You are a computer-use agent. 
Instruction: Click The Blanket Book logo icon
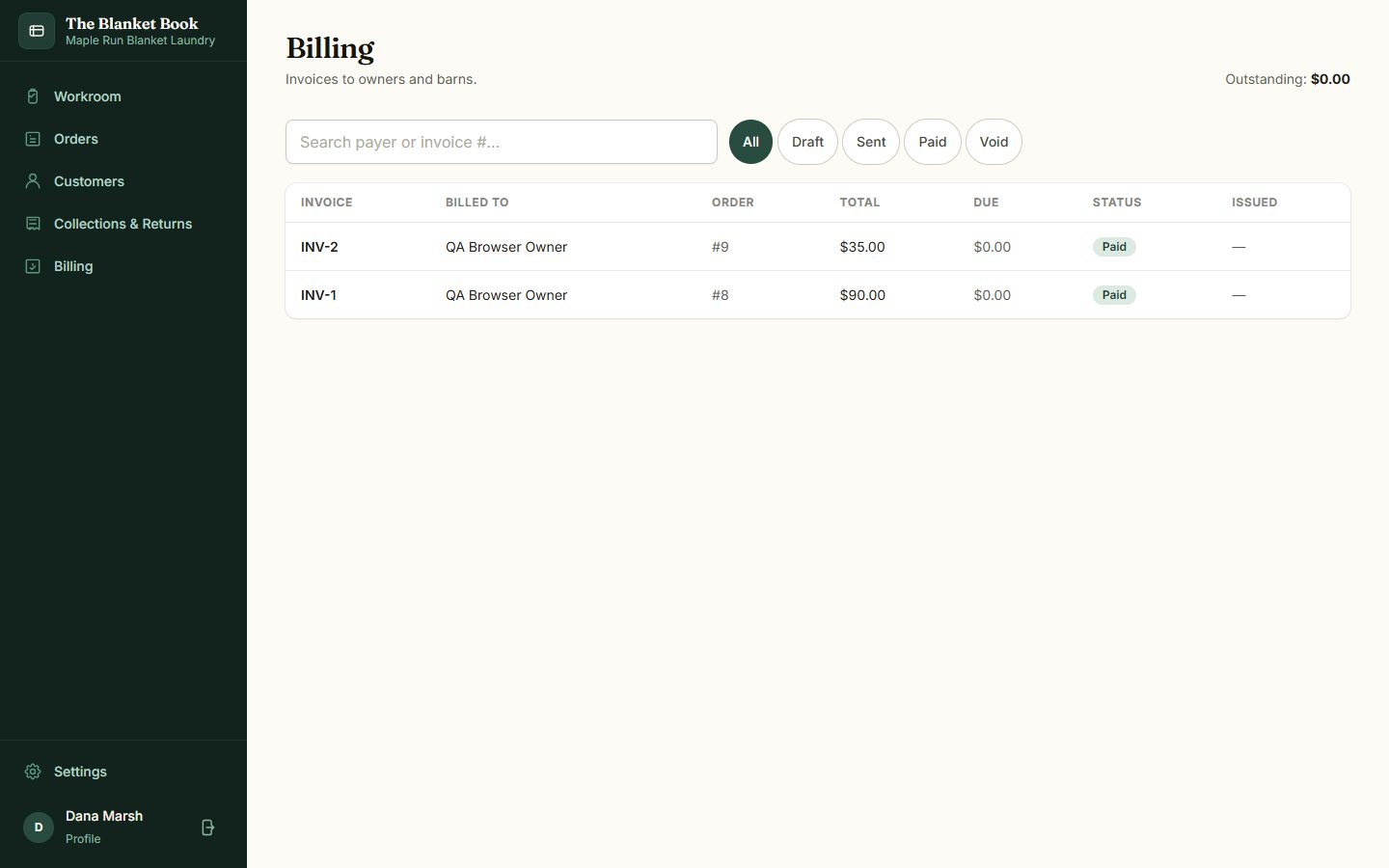[x=37, y=31]
